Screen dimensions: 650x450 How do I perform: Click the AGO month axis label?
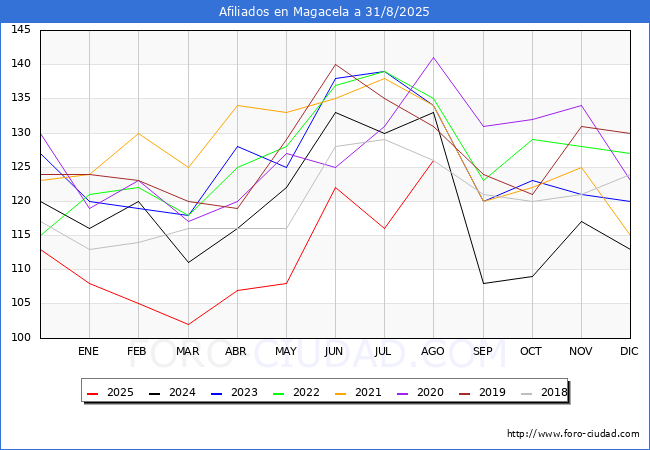click(433, 351)
